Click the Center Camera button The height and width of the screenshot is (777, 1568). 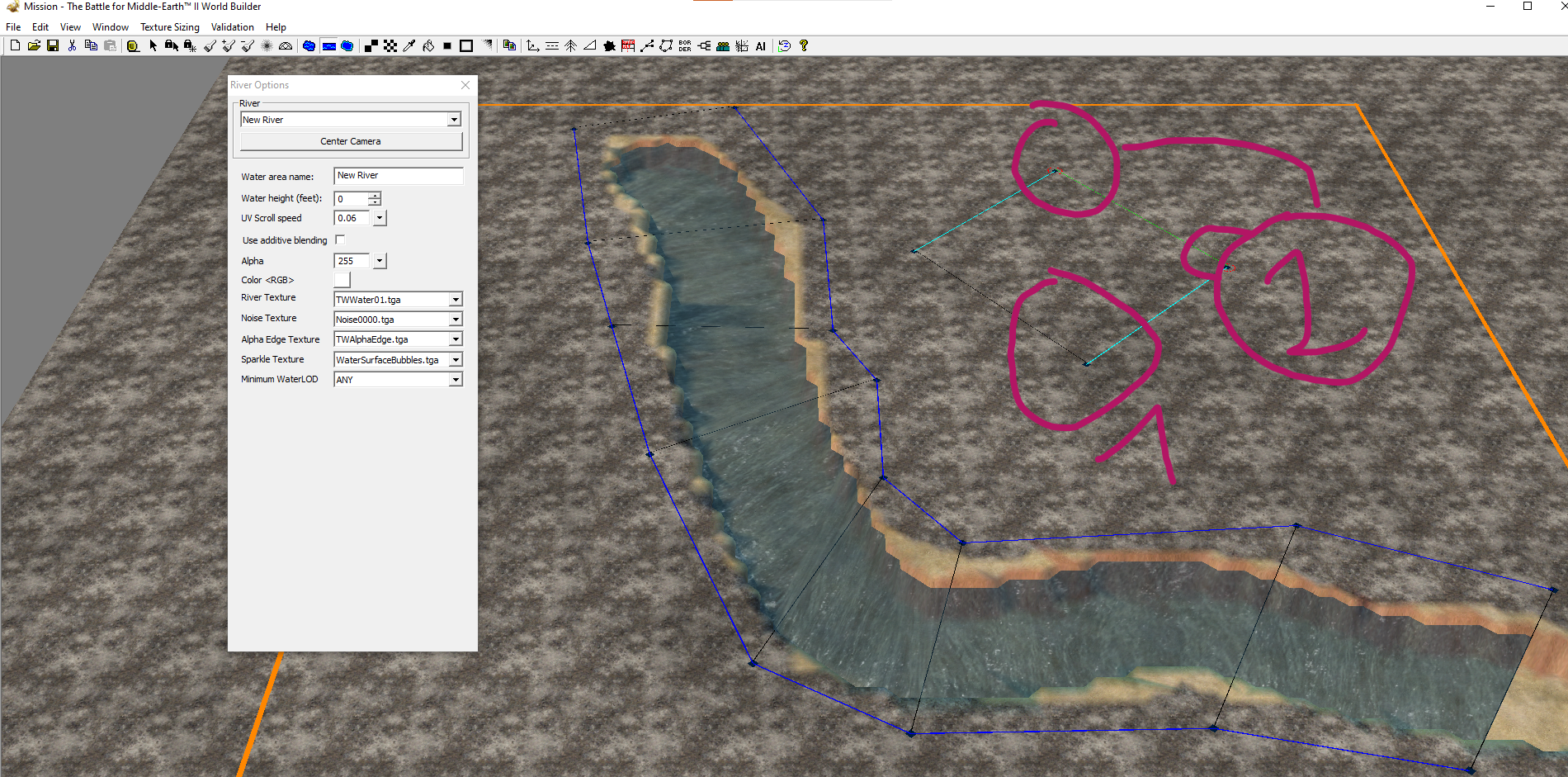point(351,141)
